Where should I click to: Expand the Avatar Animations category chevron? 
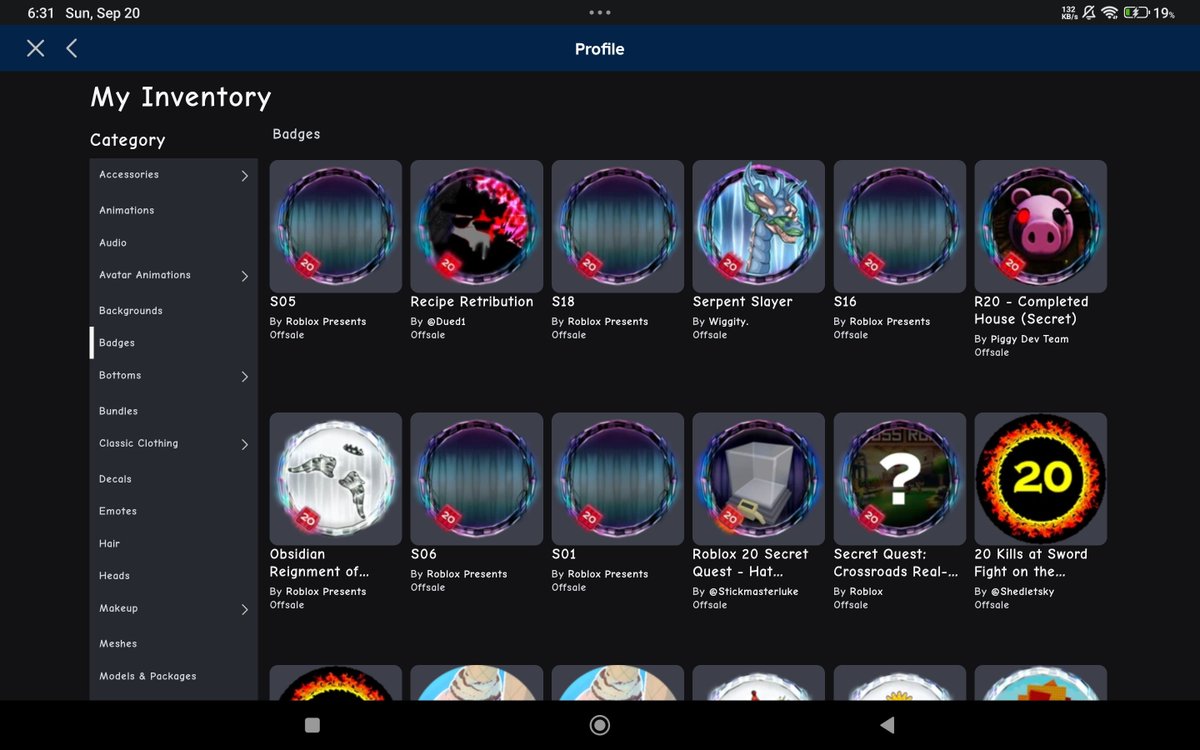point(244,276)
